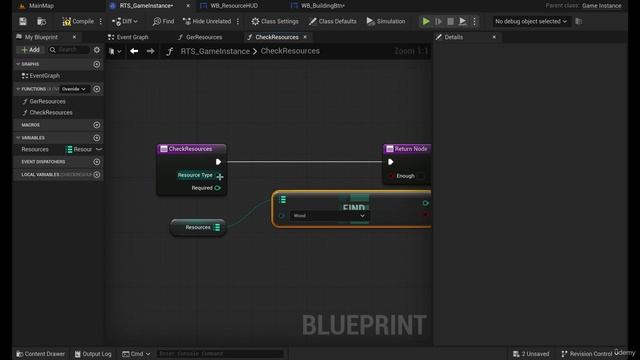
Task: Play the level with green Play button
Action: tap(426, 21)
